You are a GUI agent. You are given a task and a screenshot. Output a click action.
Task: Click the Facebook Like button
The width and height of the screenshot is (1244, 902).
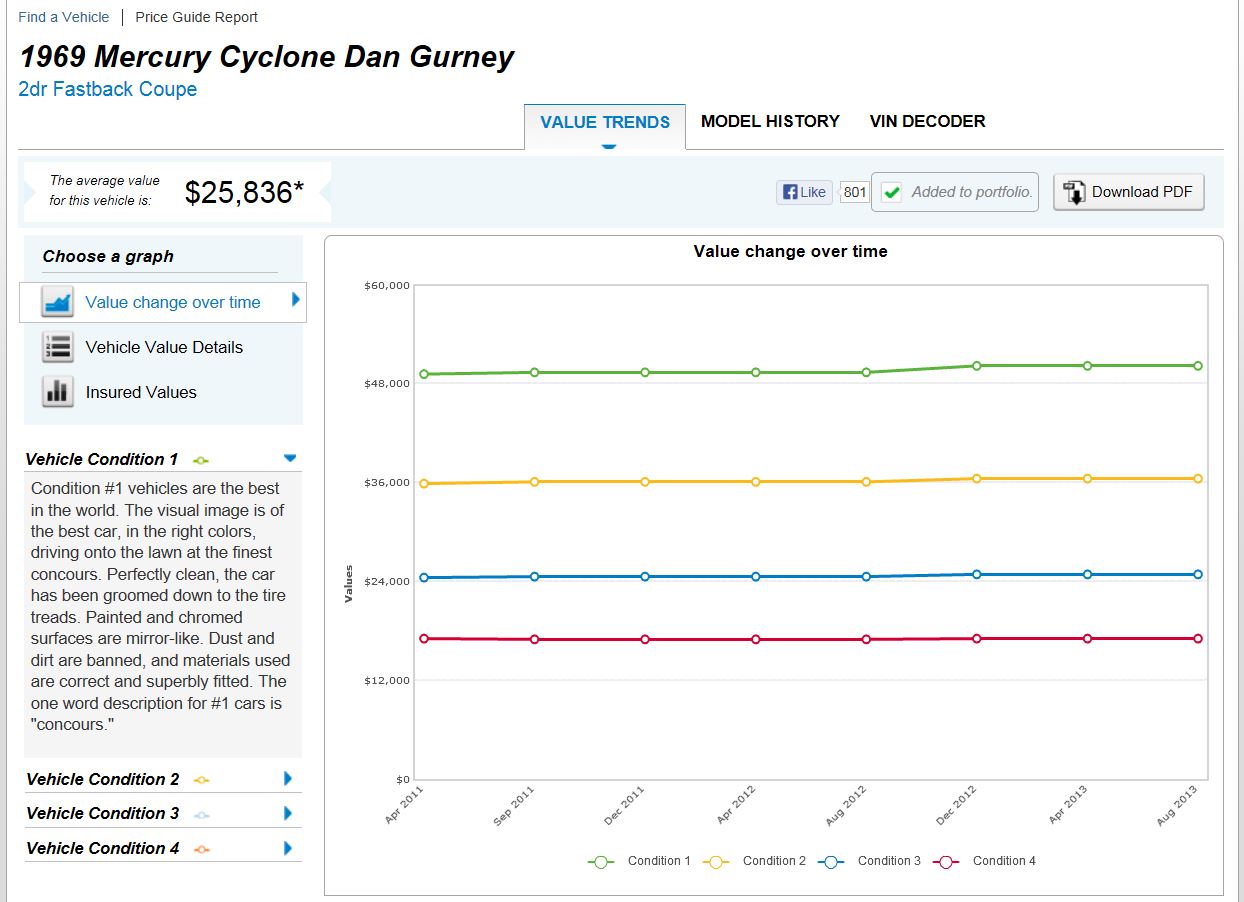805,192
